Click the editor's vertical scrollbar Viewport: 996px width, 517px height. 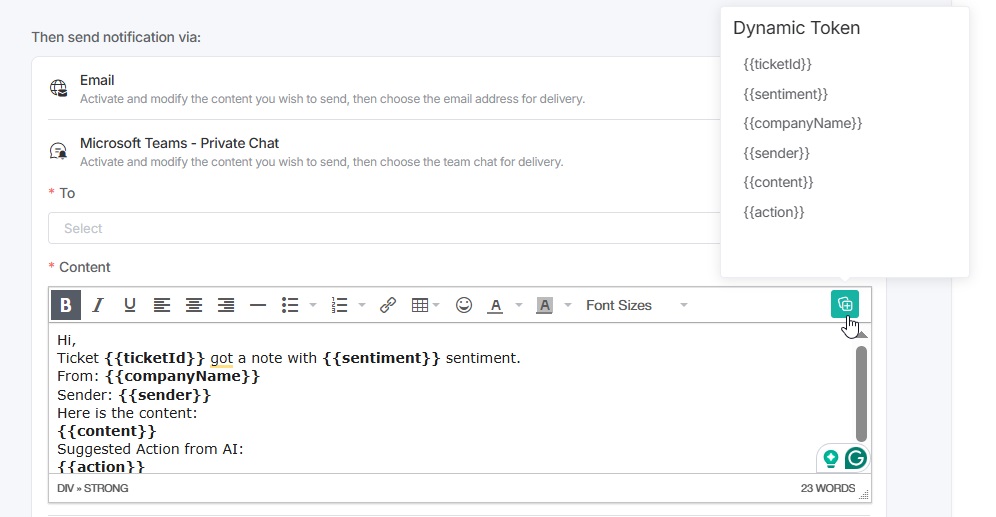point(862,393)
